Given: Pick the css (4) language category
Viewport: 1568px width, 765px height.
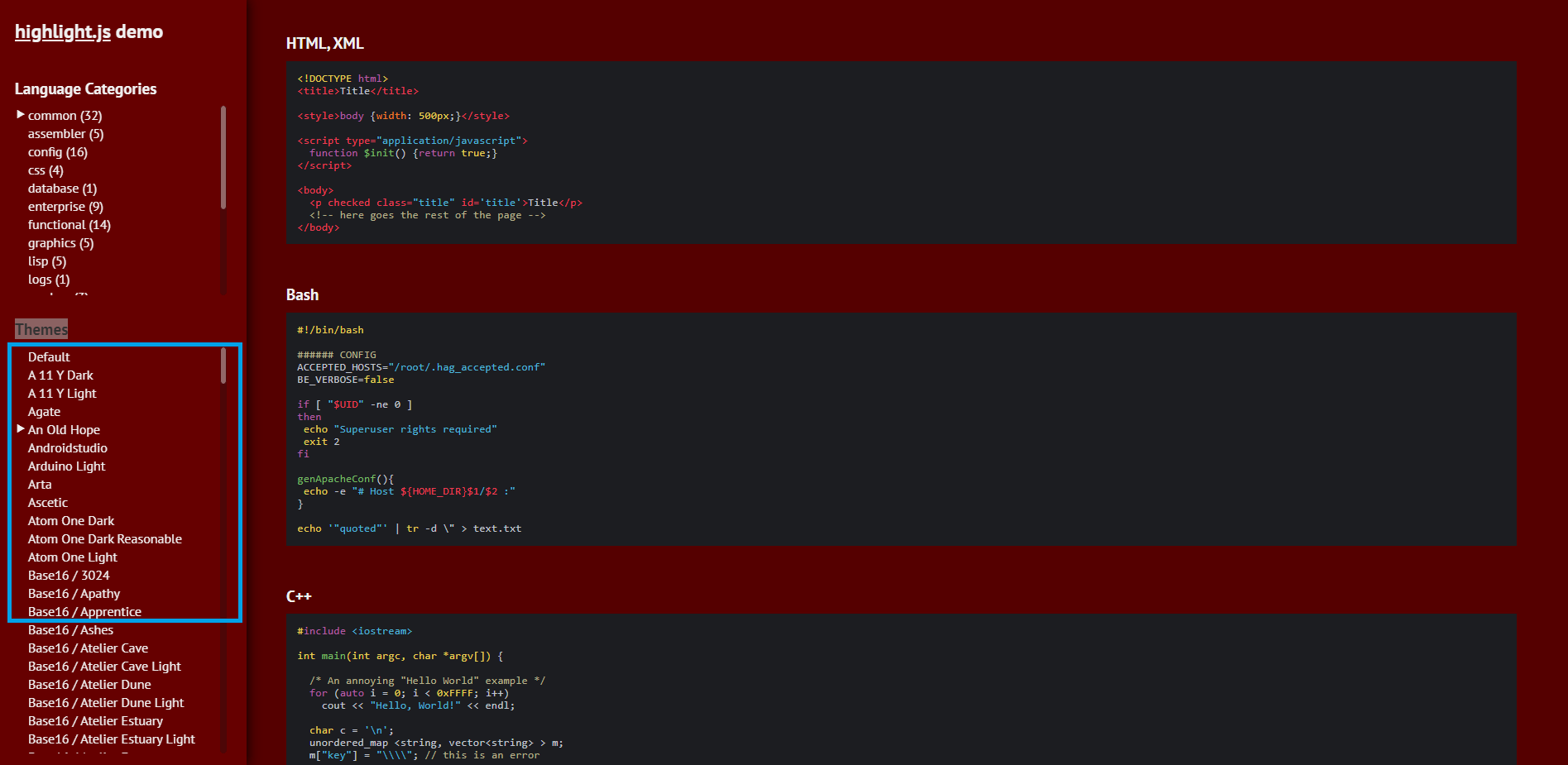Looking at the screenshot, I should [46, 170].
